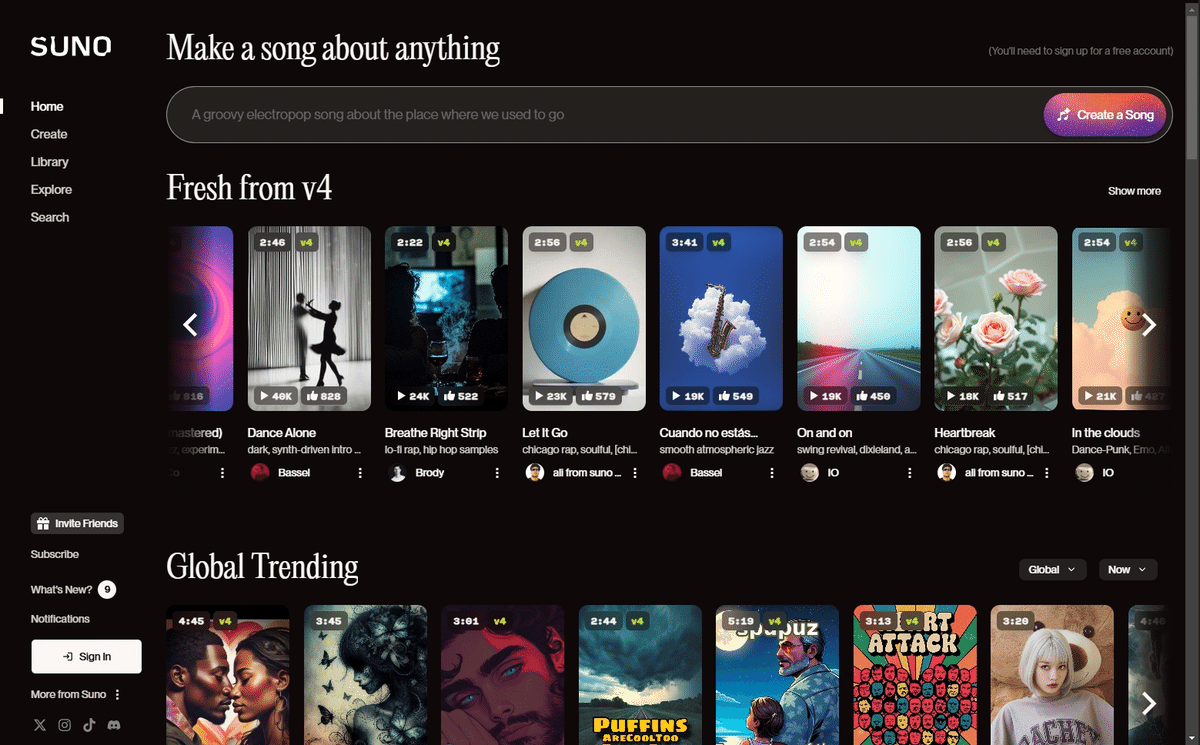
Task: Click artist name Brody
Action: pos(429,473)
